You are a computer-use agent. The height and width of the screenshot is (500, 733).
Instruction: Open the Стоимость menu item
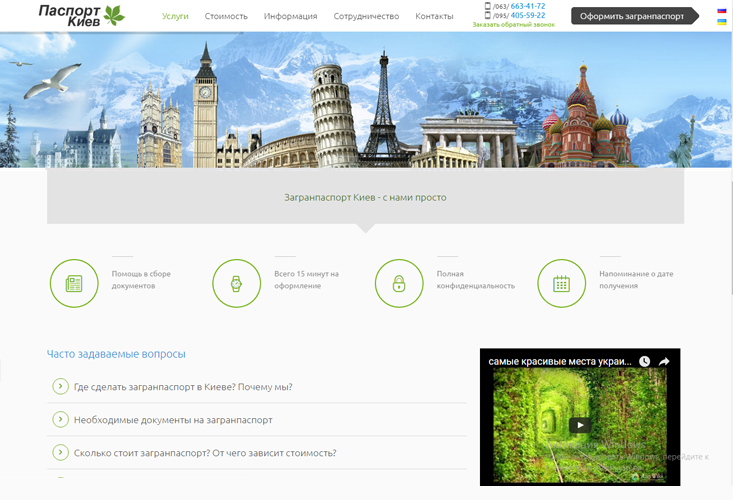pos(226,16)
